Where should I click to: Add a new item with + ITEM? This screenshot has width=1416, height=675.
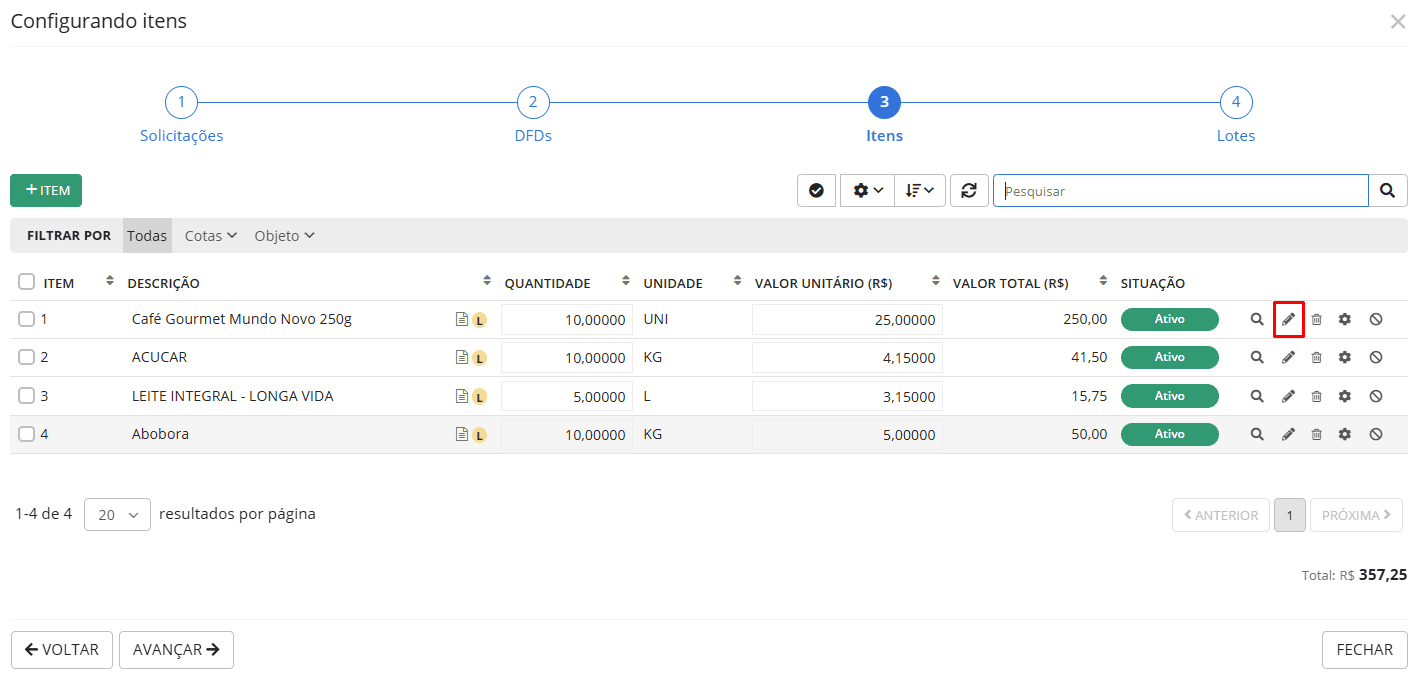[x=46, y=190]
